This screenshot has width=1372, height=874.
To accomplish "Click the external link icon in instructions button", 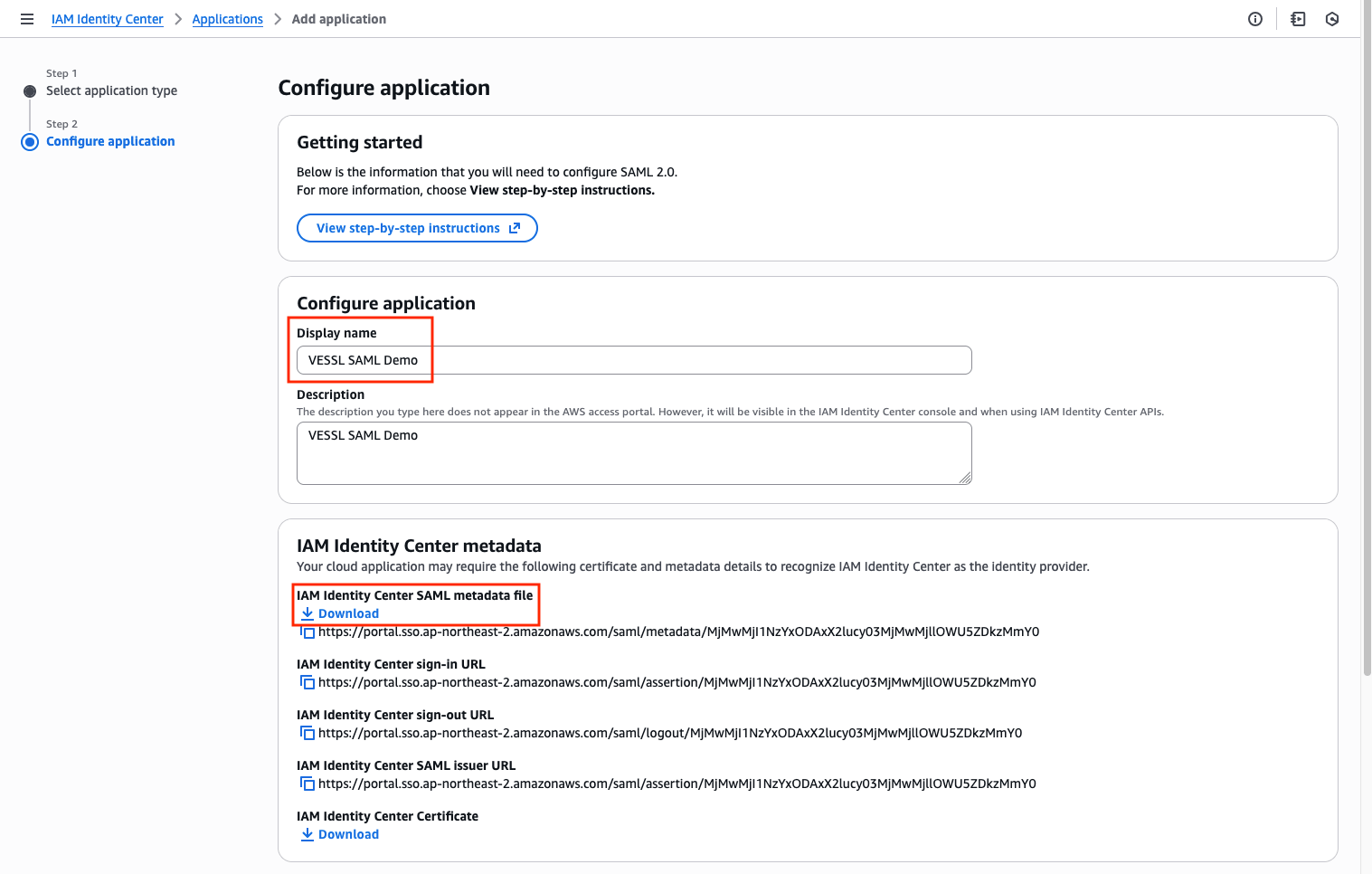I will coord(515,228).
